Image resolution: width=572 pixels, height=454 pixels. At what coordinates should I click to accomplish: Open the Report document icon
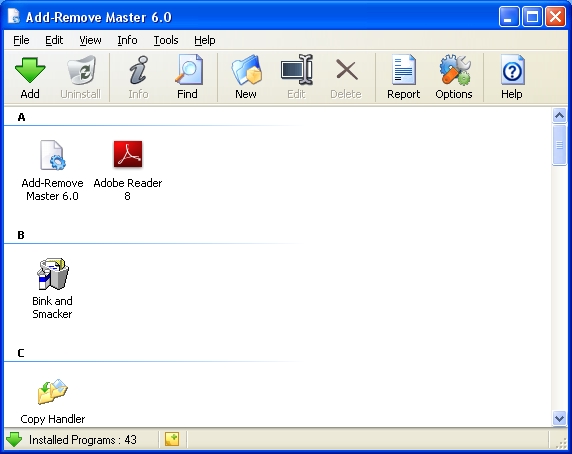tap(403, 70)
